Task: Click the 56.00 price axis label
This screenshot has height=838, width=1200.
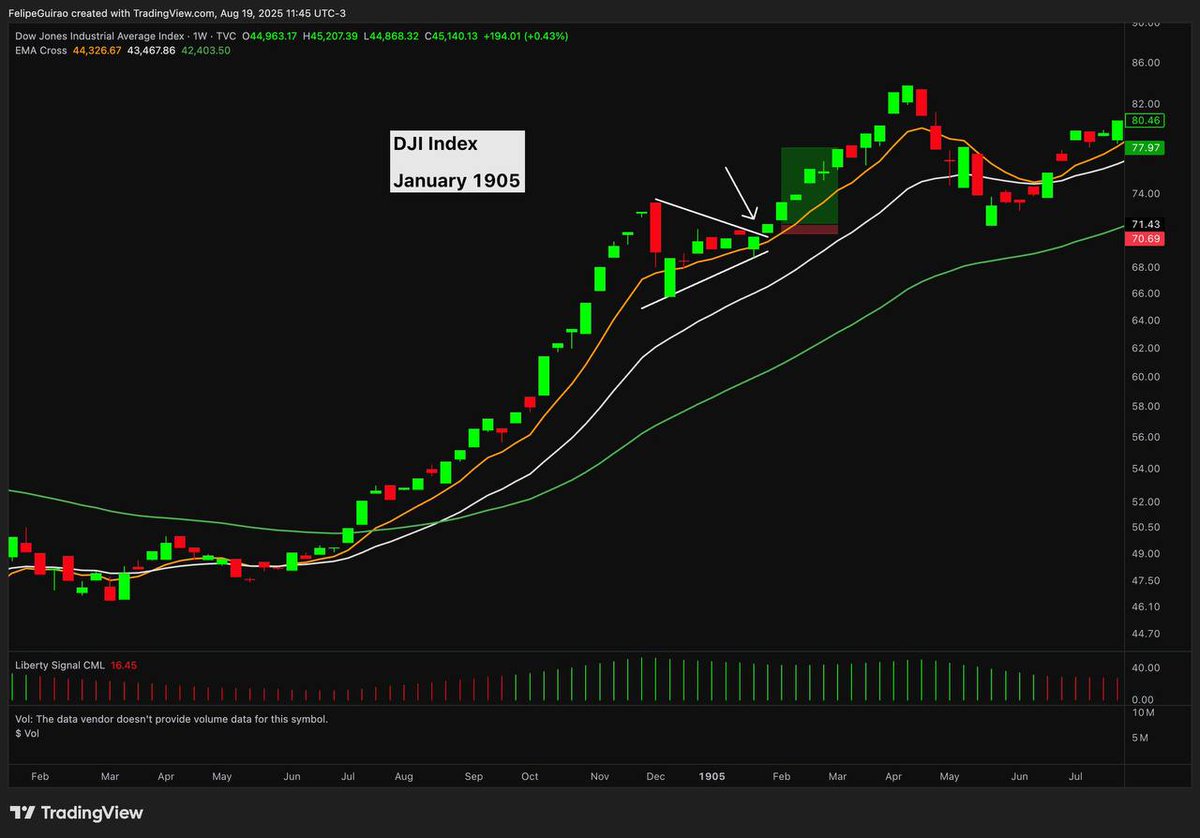Action: click(1144, 438)
